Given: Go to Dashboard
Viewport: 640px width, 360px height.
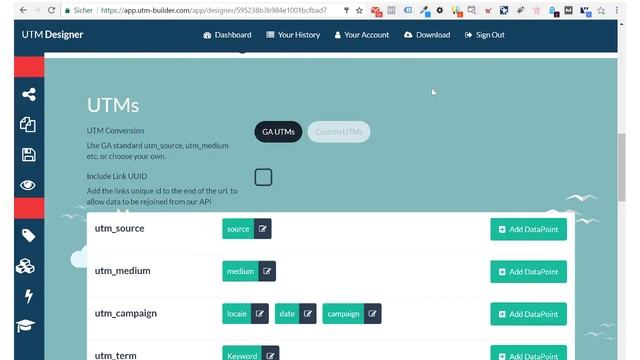Looking at the screenshot, I should tap(227, 35).
